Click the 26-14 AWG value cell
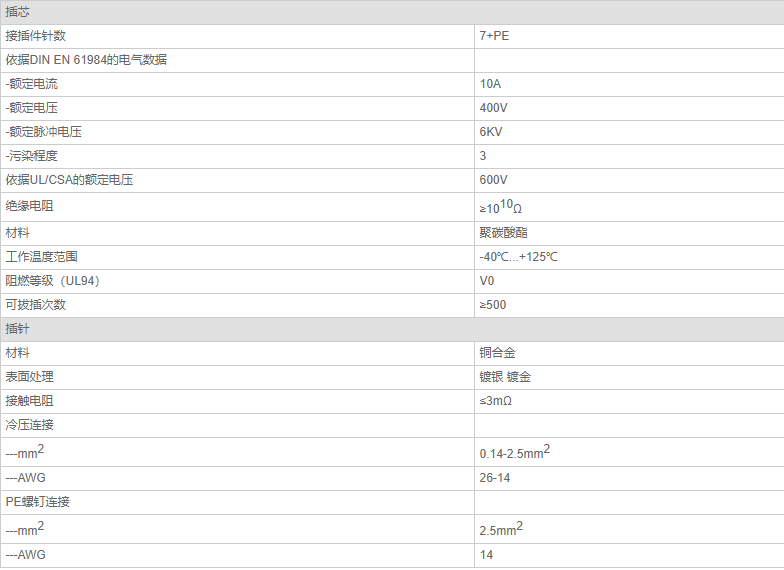Viewport: 784px width, 570px height. point(495,478)
